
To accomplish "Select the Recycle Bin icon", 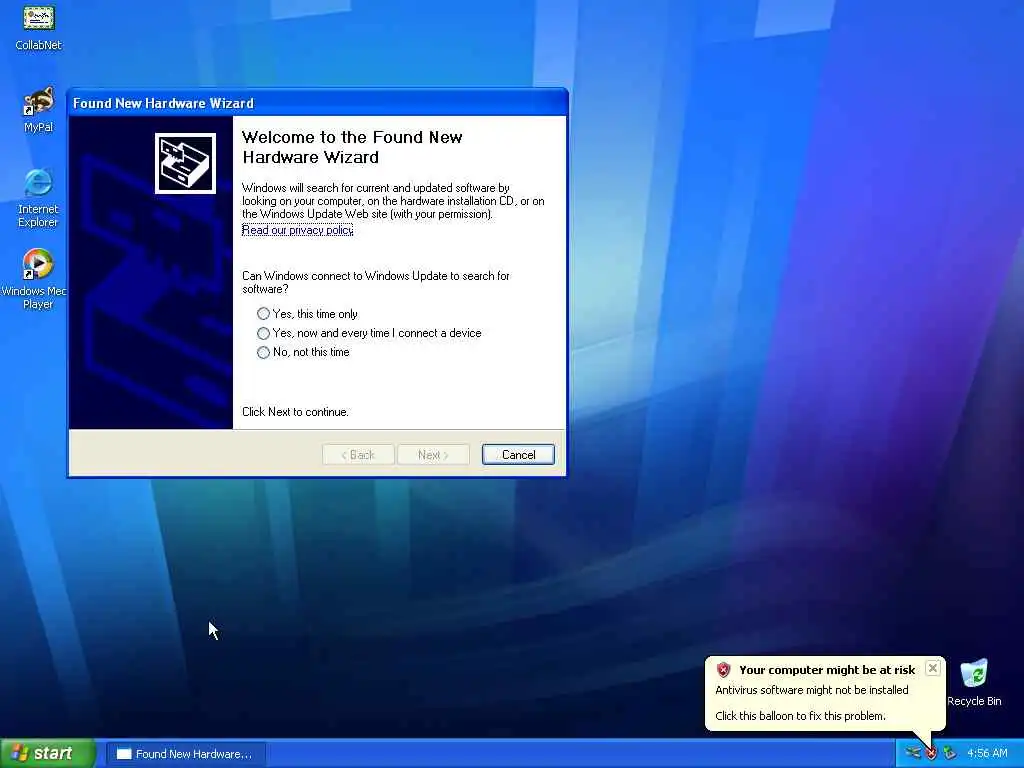I will coord(974,683).
